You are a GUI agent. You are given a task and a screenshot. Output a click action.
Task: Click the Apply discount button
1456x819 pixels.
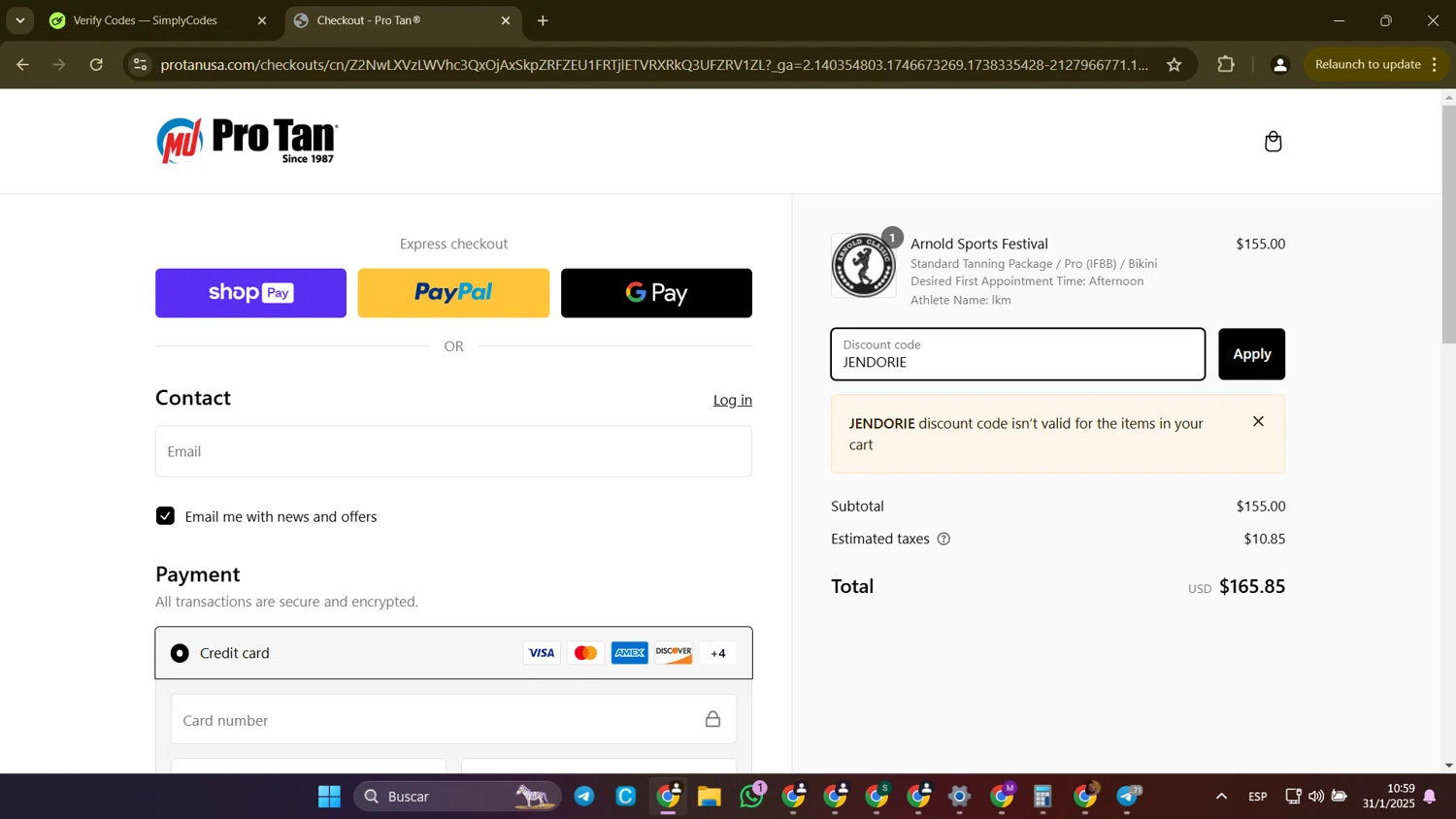[x=1251, y=354]
